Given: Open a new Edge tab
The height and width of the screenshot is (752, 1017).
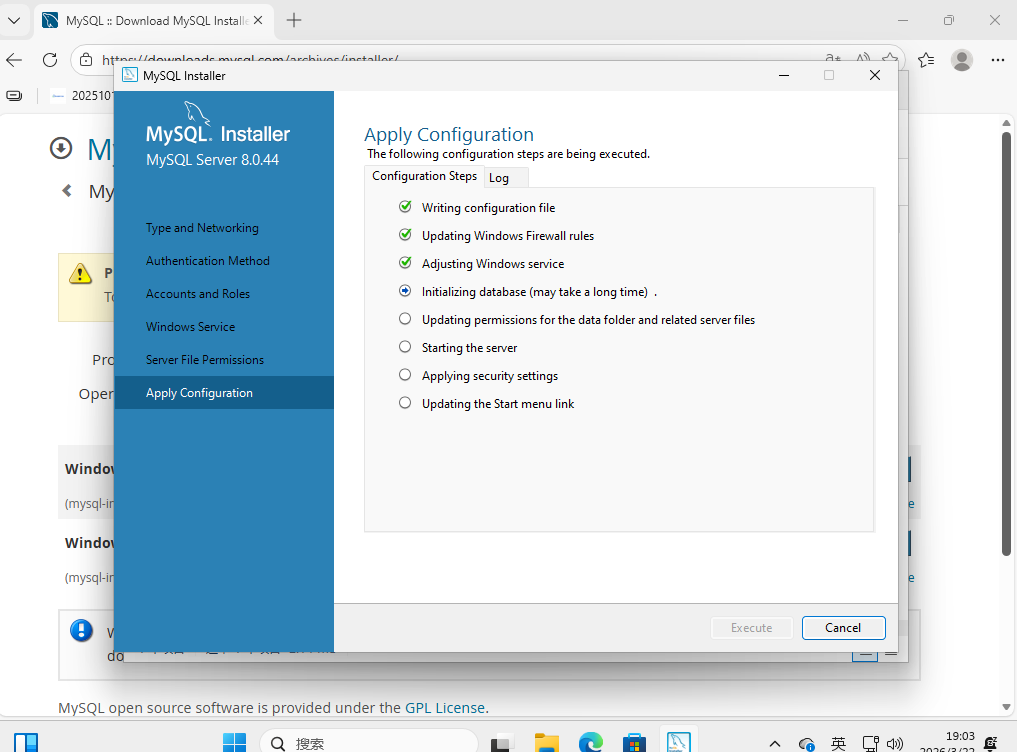Looking at the screenshot, I should pyautogui.click(x=294, y=20).
